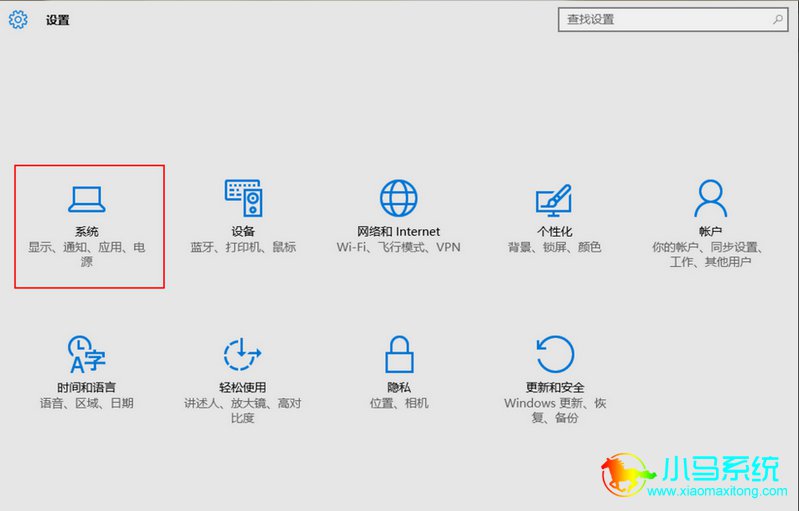
Task: Click the 讲述人、放大镜、高对比度 description
Action: 243,410
